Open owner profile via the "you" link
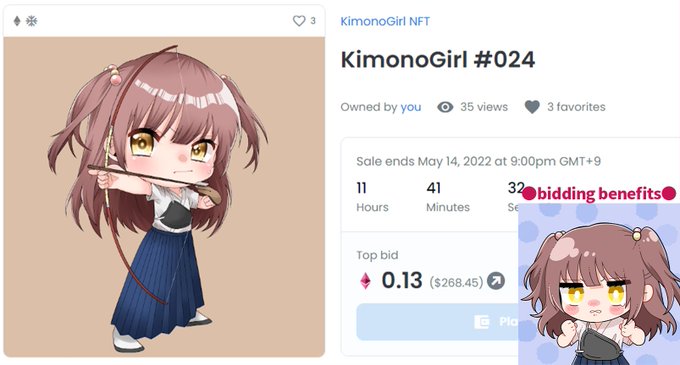Image resolution: width=680 pixels, height=365 pixels. [410, 107]
